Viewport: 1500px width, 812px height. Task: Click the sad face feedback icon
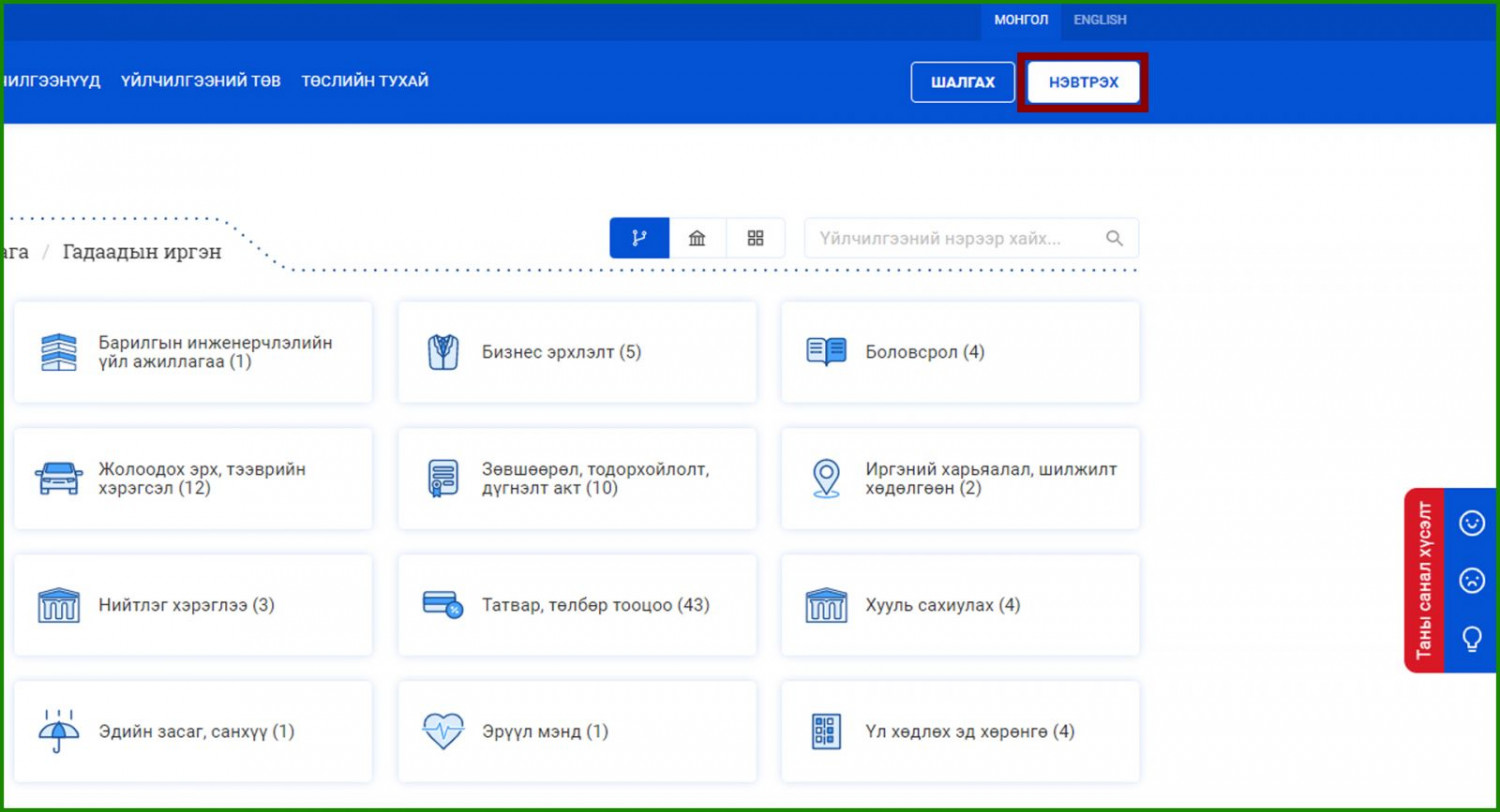pos(1472,580)
